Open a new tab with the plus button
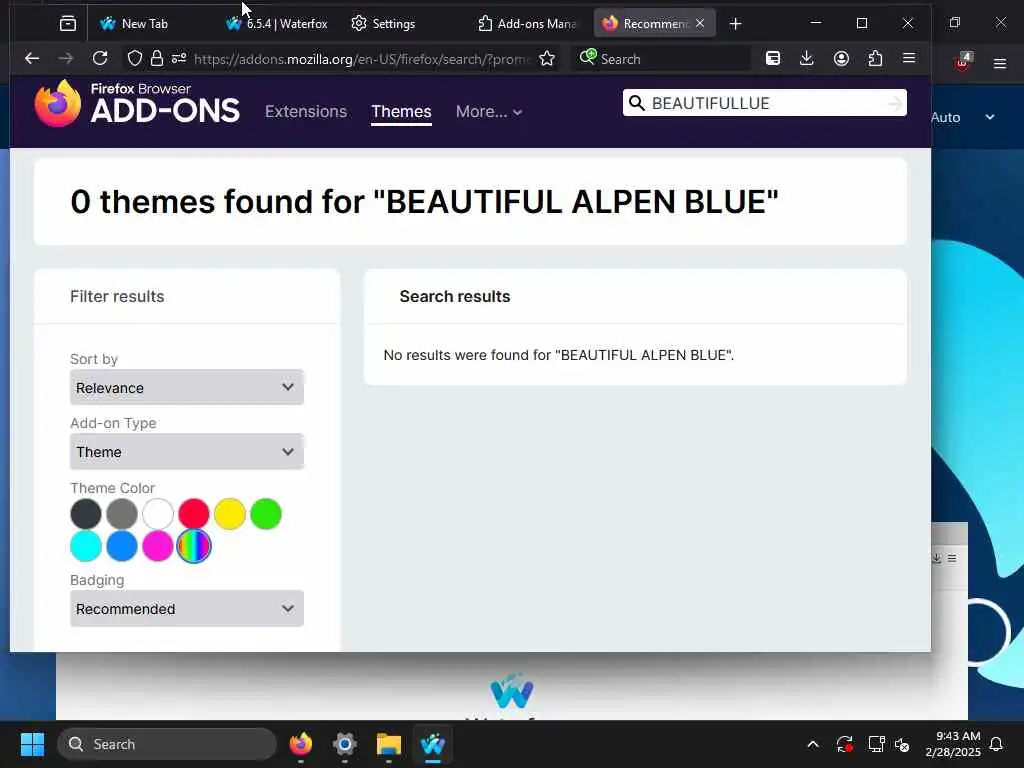The width and height of the screenshot is (1024, 768). 735,24
